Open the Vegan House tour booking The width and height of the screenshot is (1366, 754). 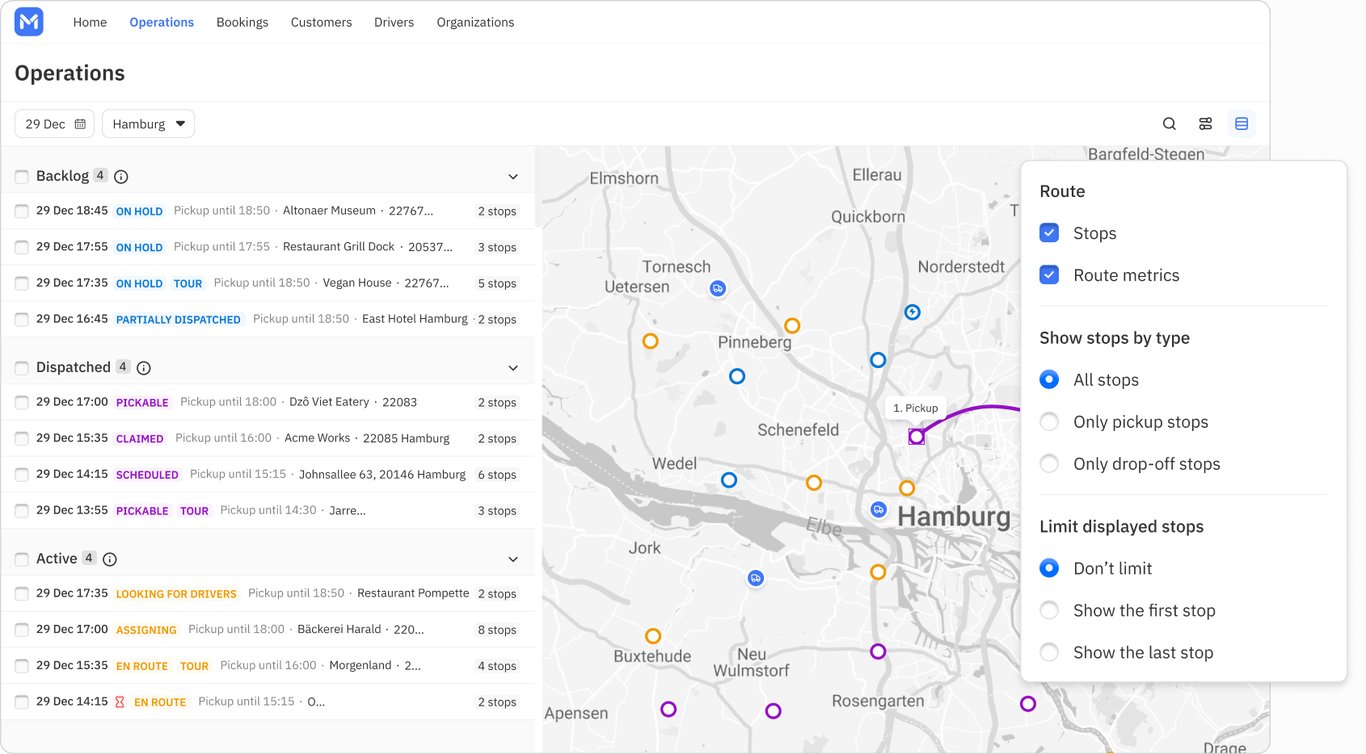click(267, 283)
